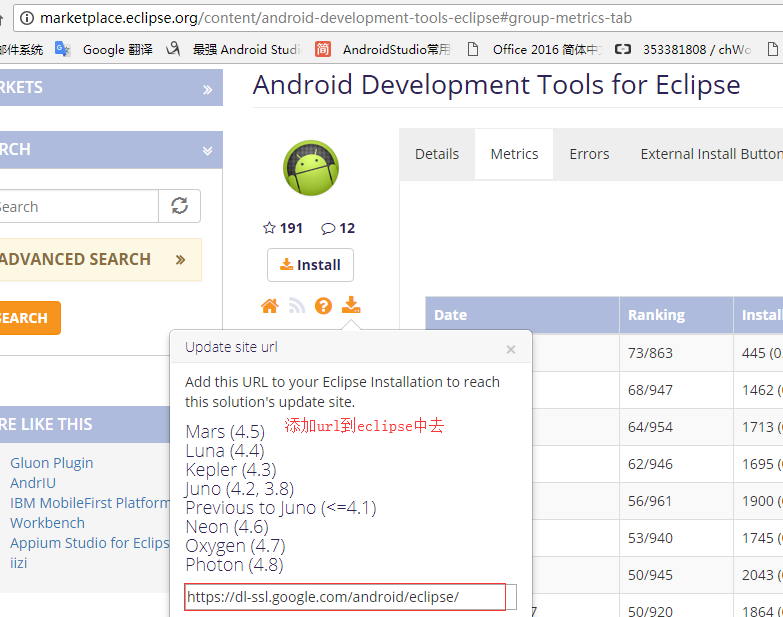Click the RSS feed icon
The width and height of the screenshot is (783, 617).
pyautogui.click(x=297, y=306)
